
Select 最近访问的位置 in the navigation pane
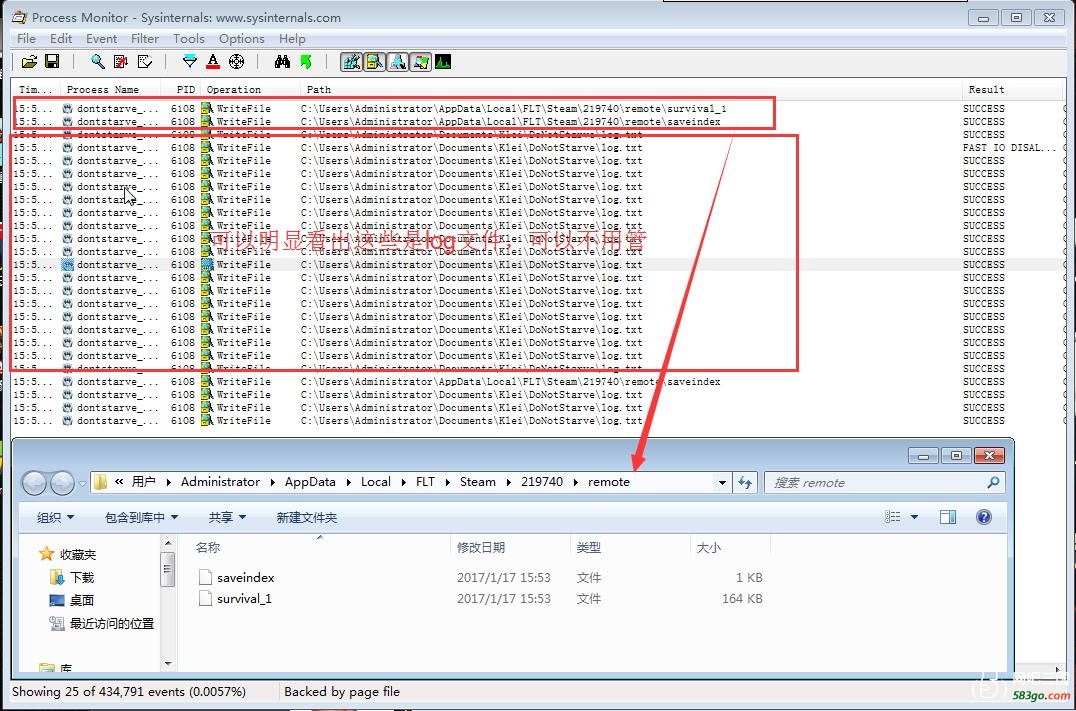point(102,624)
